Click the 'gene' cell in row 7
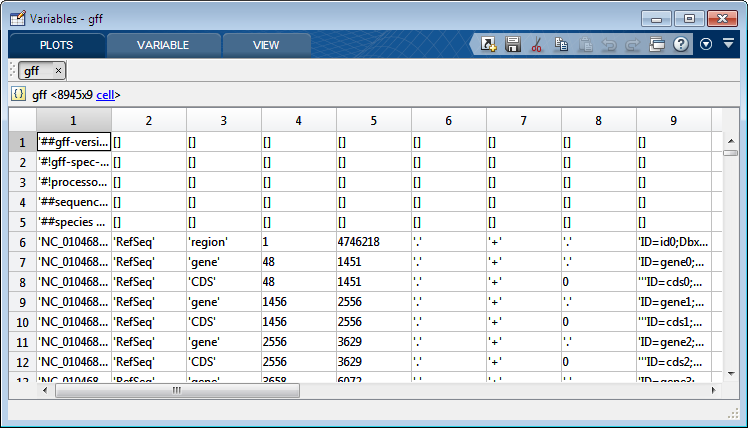The width and height of the screenshot is (748, 428). click(224, 262)
